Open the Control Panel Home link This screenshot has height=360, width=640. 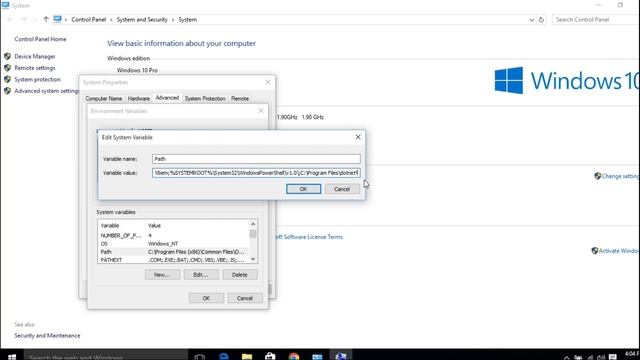pos(40,39)
